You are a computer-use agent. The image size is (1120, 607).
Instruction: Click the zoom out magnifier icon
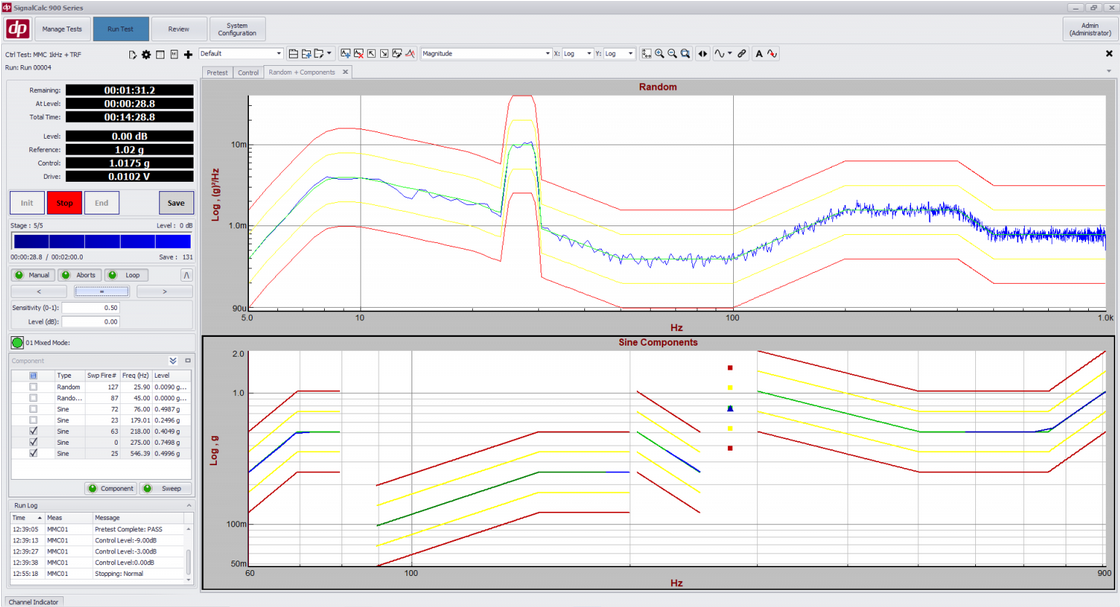672,54
